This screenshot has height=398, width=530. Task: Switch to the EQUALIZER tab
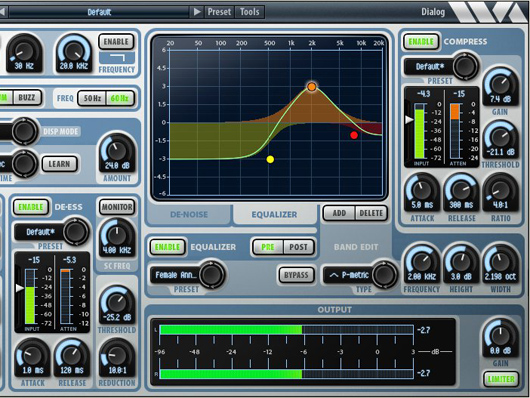tap(274, 214)
